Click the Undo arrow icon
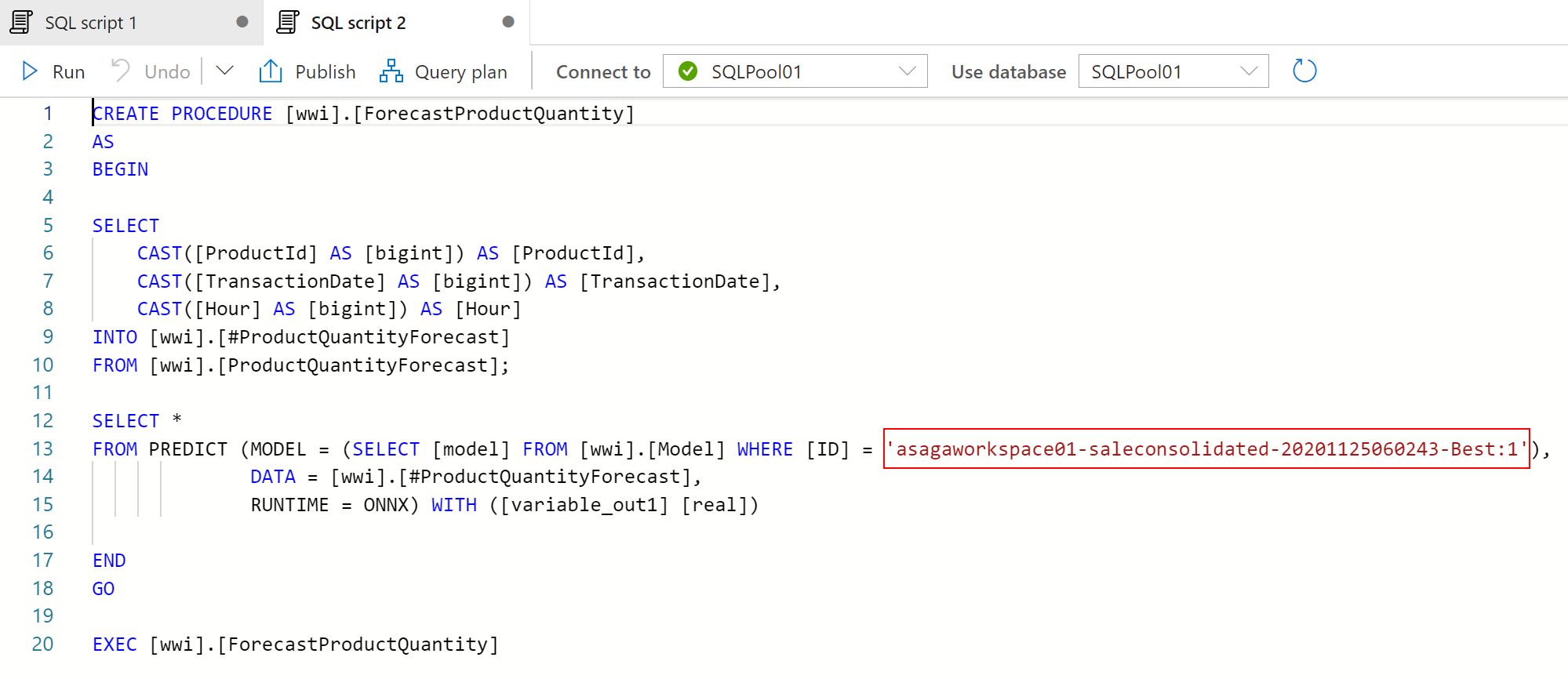The height and width of the screenshot is (679, 1568). pyautogui.click(x=120, y=71)
